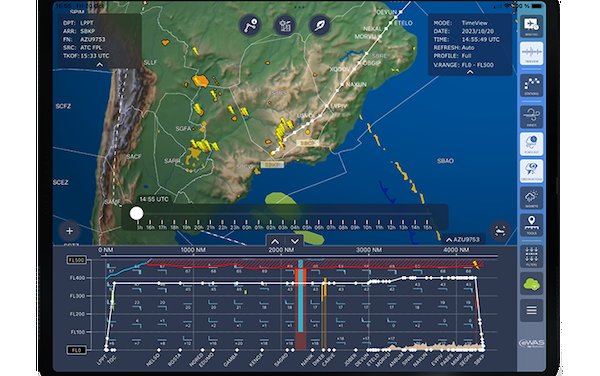
Task: Collapse the mode info panel chevron
Action: [x=470, y=72]
